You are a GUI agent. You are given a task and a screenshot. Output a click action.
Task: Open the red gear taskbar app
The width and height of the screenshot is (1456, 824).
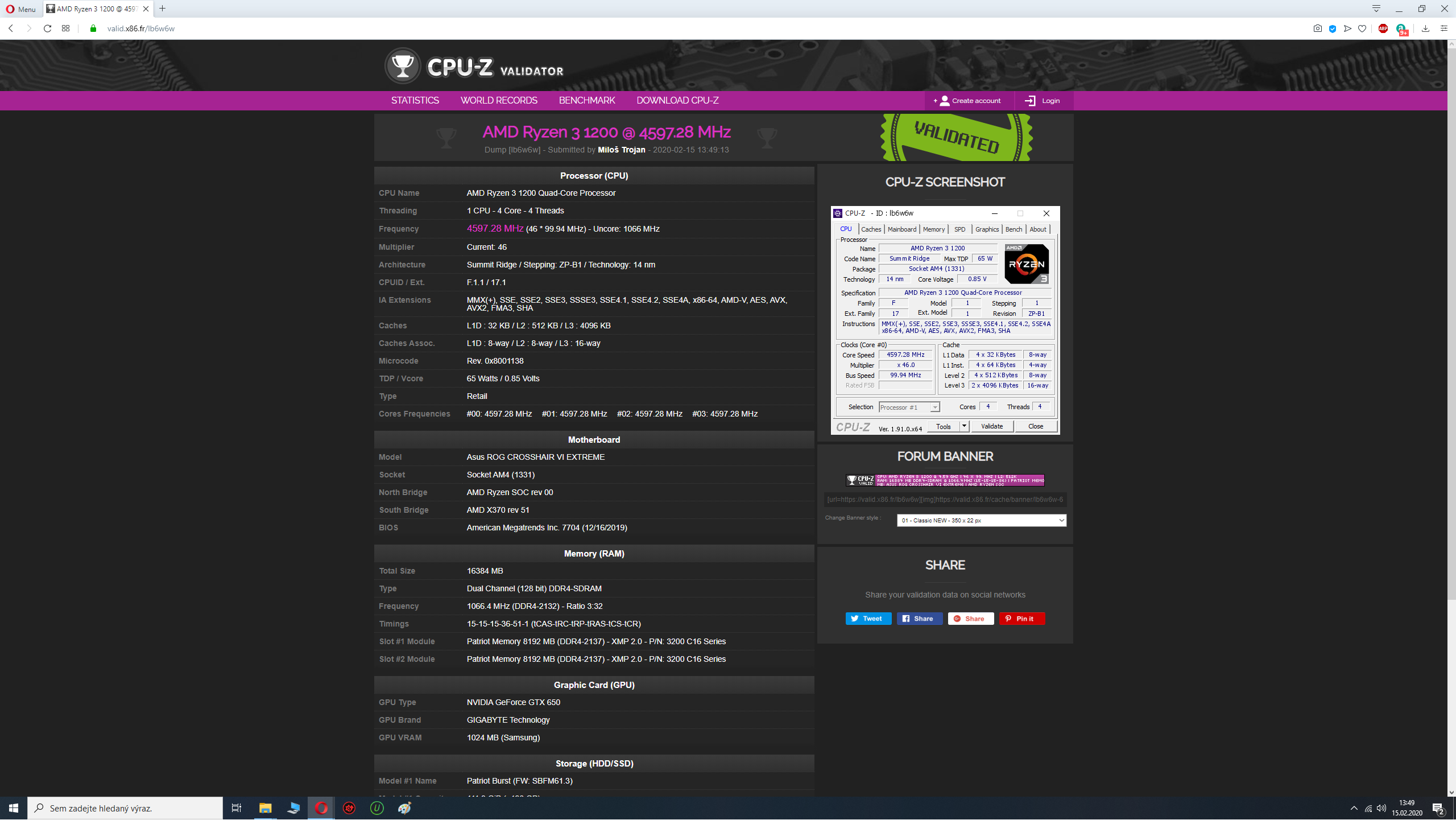349,808
